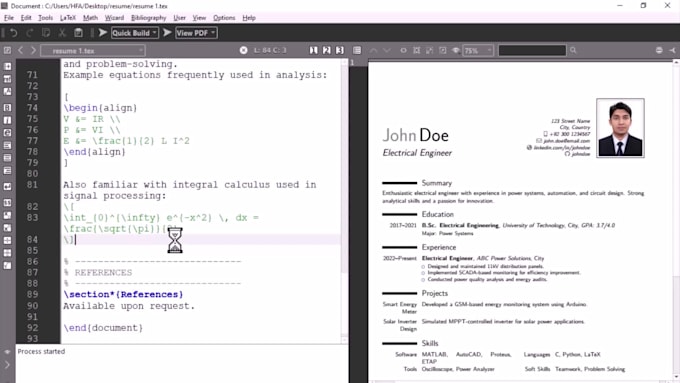The image size is (680, 383).
Task: Open the Tools menu
Action: pyautogui.click(x=46, y=18)
